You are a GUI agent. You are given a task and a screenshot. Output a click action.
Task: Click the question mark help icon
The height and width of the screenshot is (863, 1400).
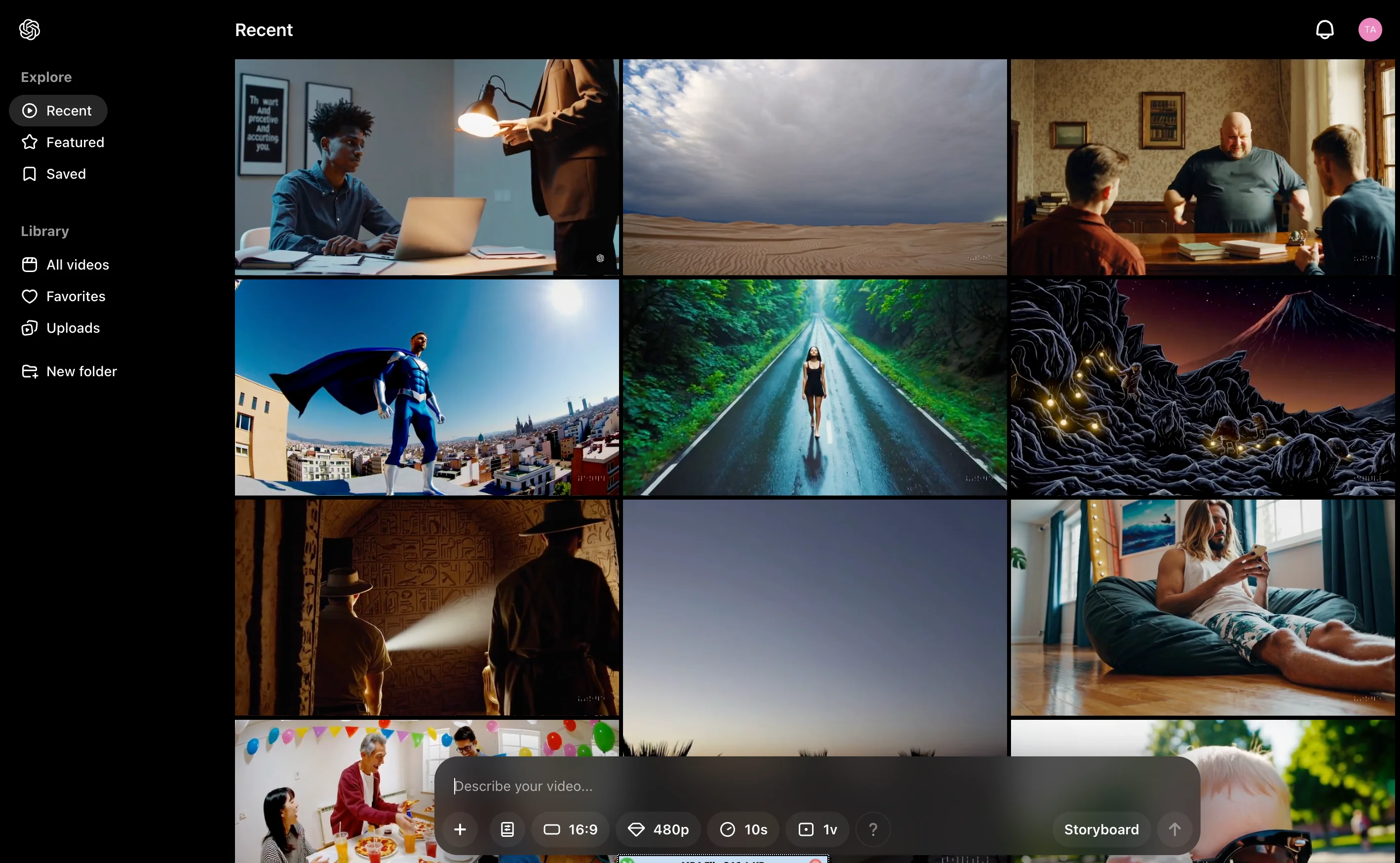coord(873,829)
